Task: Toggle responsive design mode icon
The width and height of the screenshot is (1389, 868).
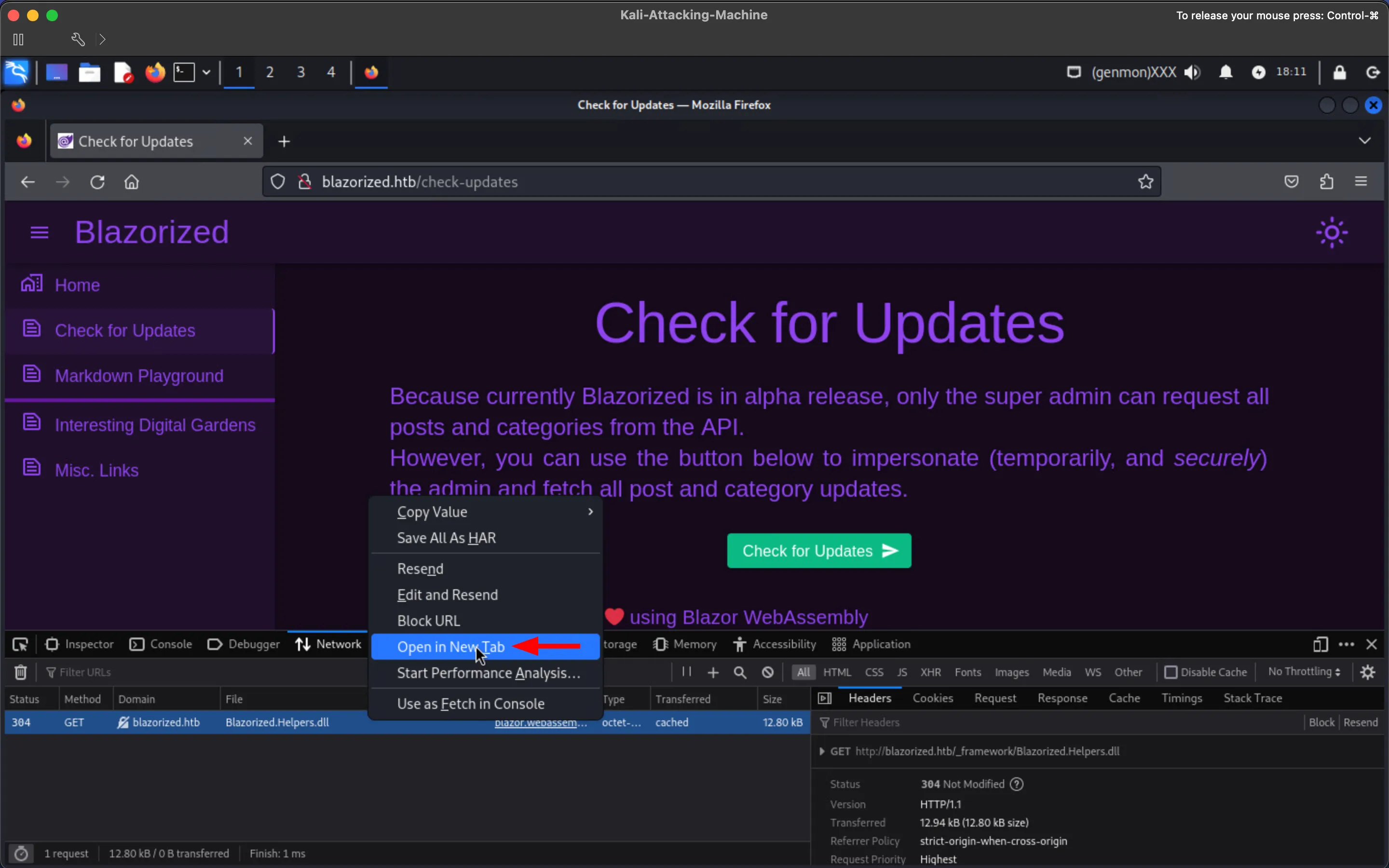Action: [1320, 644]
